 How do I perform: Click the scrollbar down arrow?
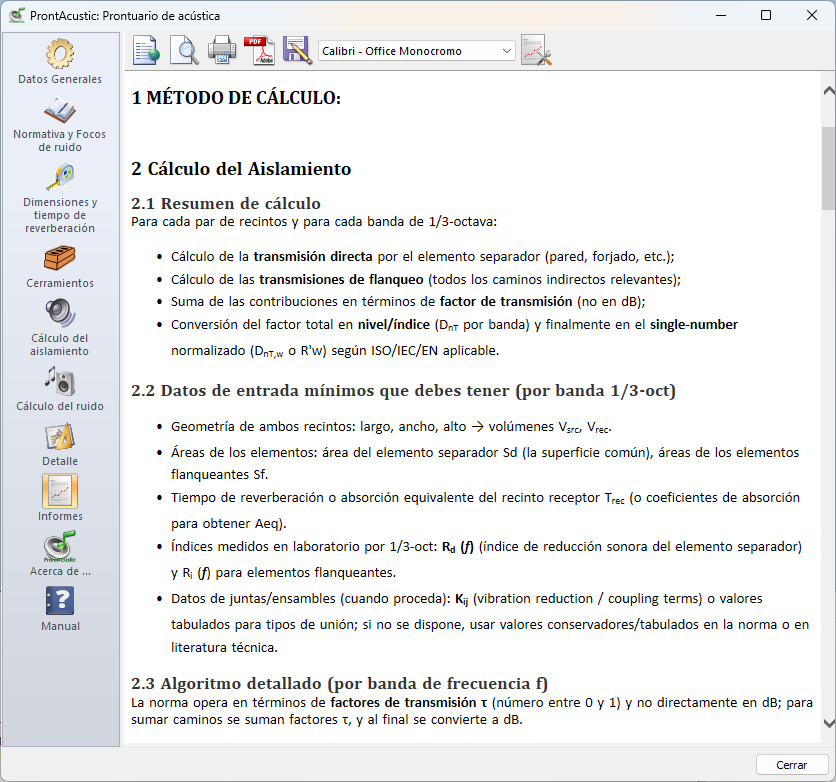coord(828,723)
